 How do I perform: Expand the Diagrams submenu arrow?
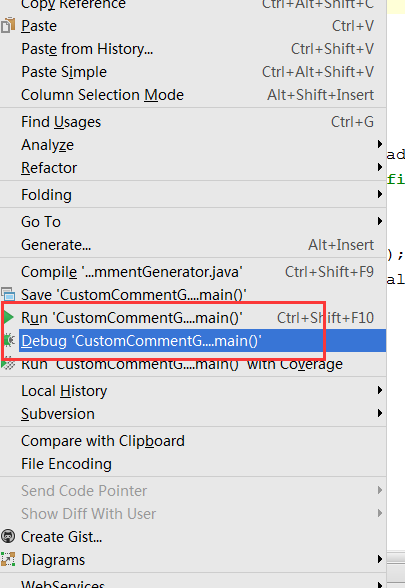coord(380,559)
